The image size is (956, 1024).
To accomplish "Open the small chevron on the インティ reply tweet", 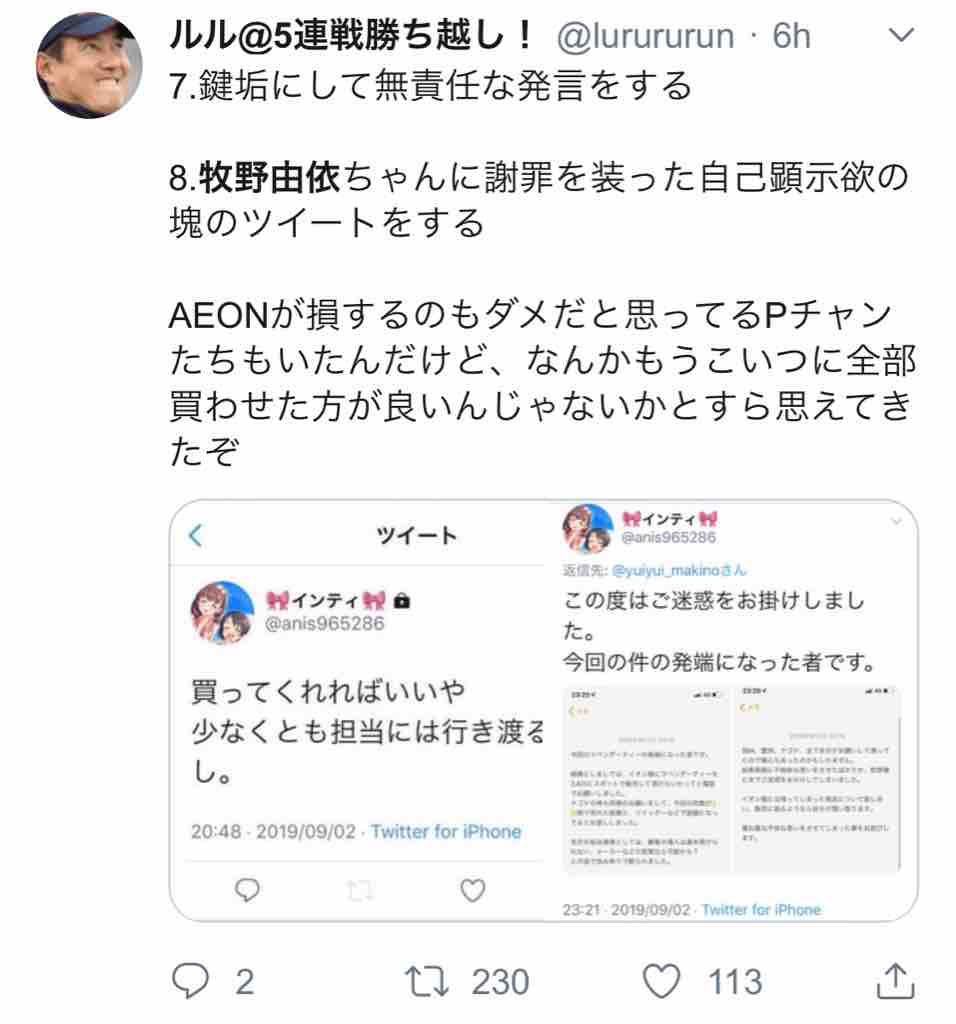I will coord(897,520).
